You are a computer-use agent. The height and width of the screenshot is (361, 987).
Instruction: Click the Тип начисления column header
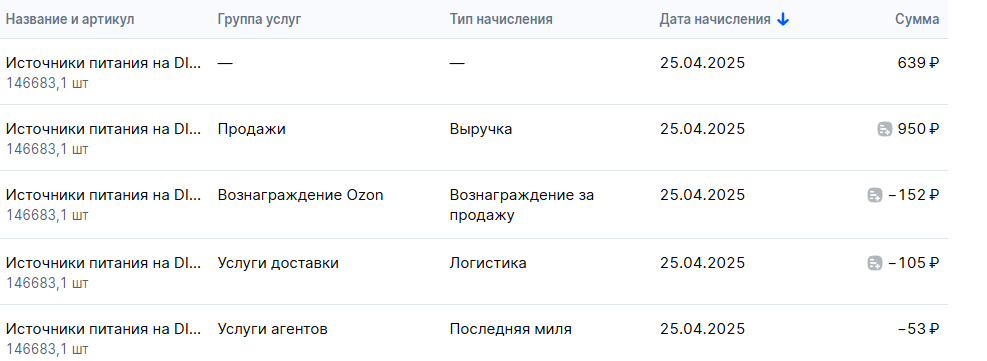coord(501,19)
